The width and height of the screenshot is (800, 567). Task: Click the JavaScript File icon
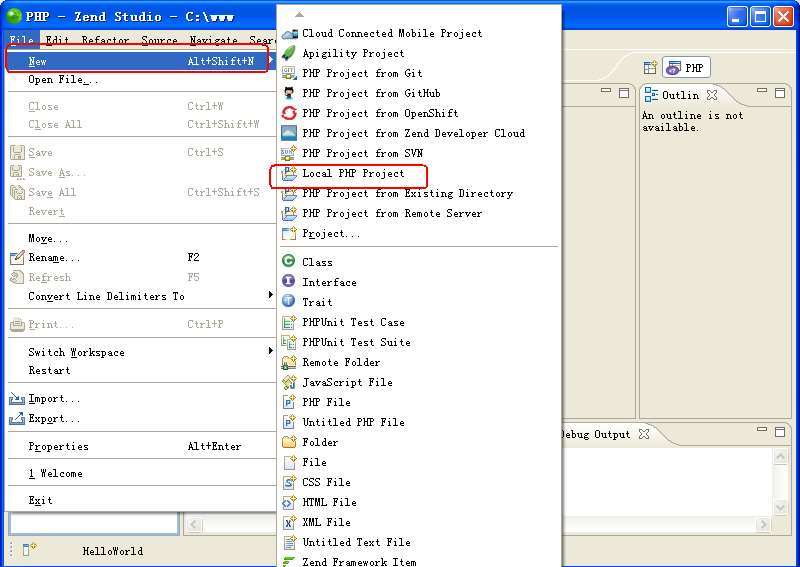tap(289, 382)
